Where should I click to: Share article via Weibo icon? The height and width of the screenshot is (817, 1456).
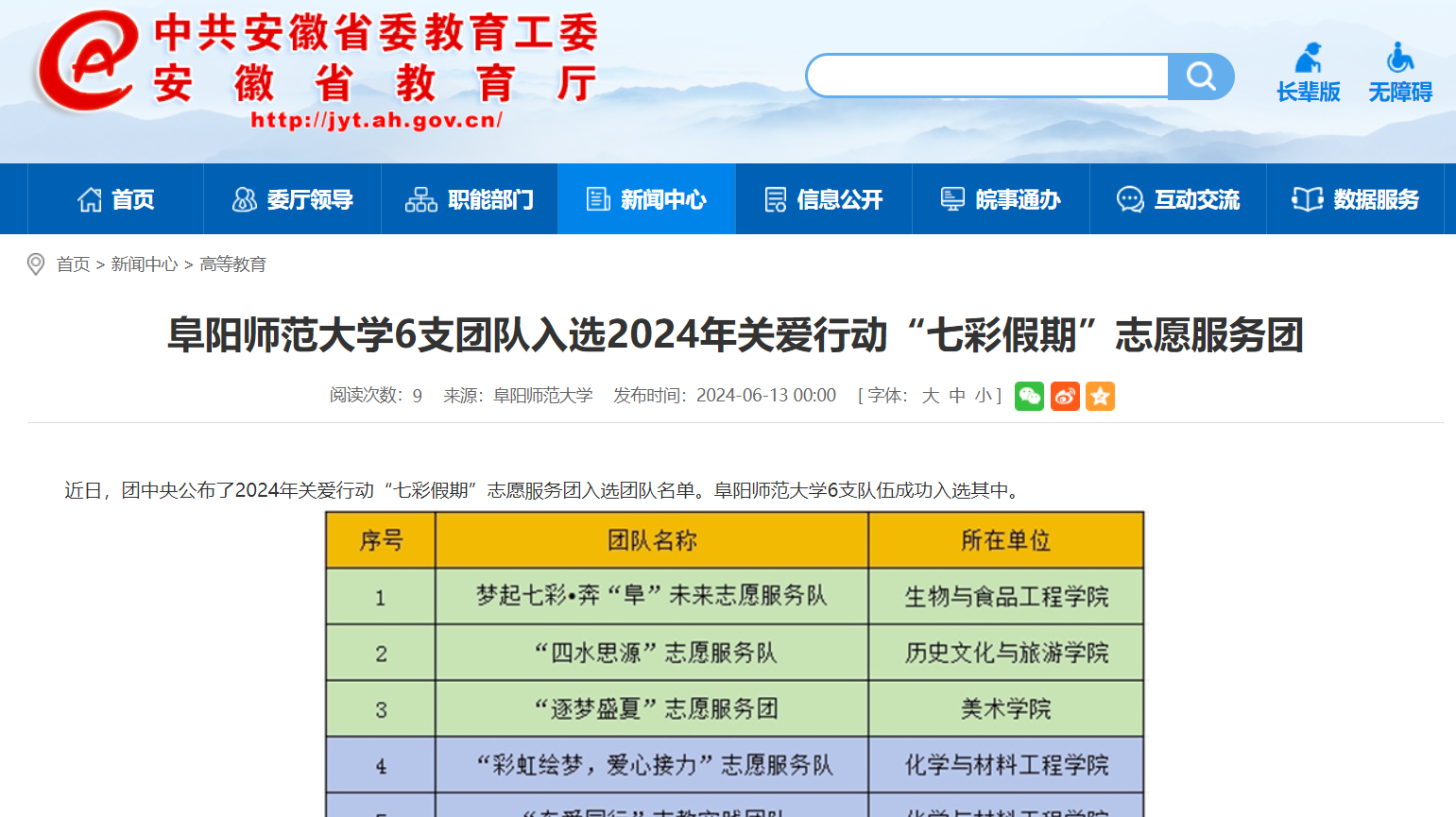click(x=1065, y=396)
